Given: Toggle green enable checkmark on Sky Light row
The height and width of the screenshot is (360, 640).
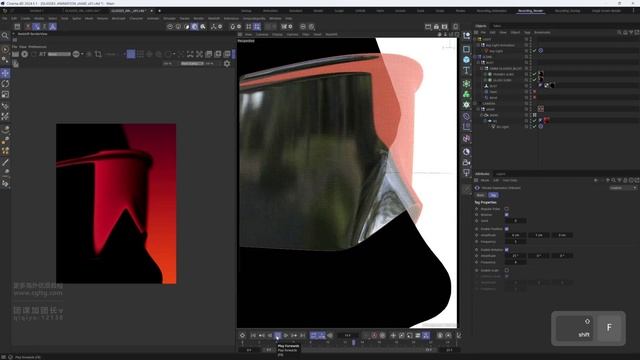Looking at the screenshot, I should pos(534,51).
